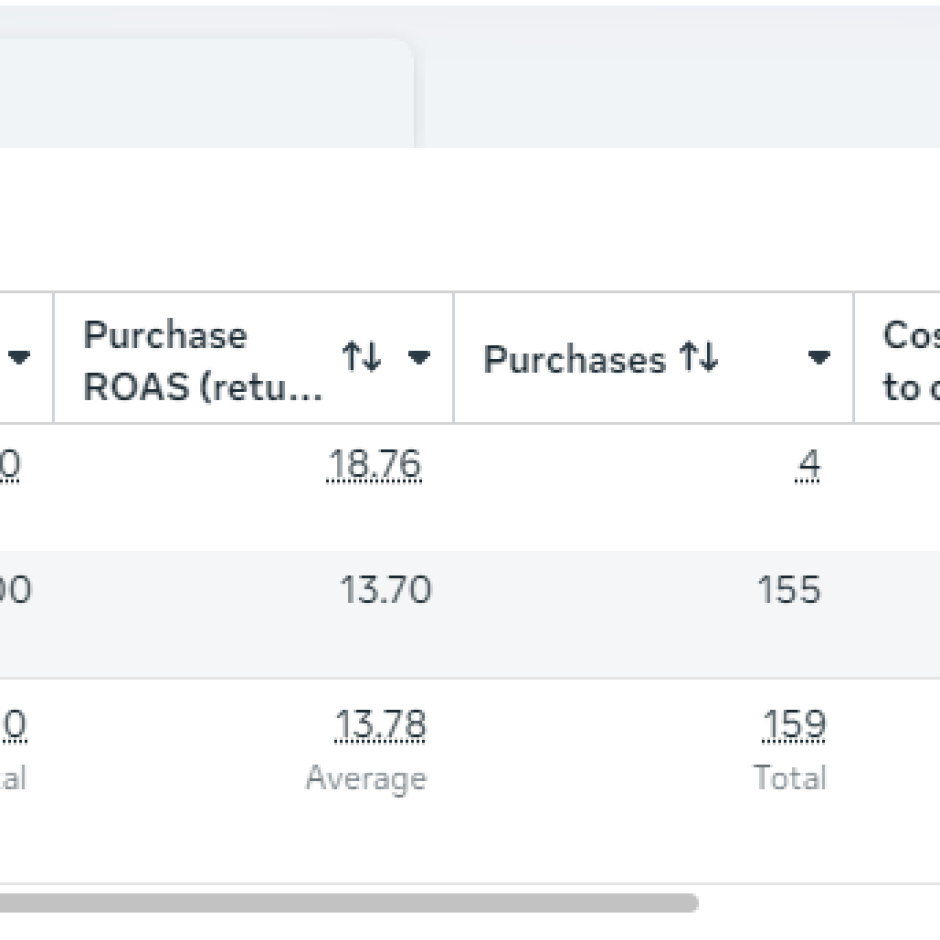Click the blank gray tab panel above the table

(207, 93)
